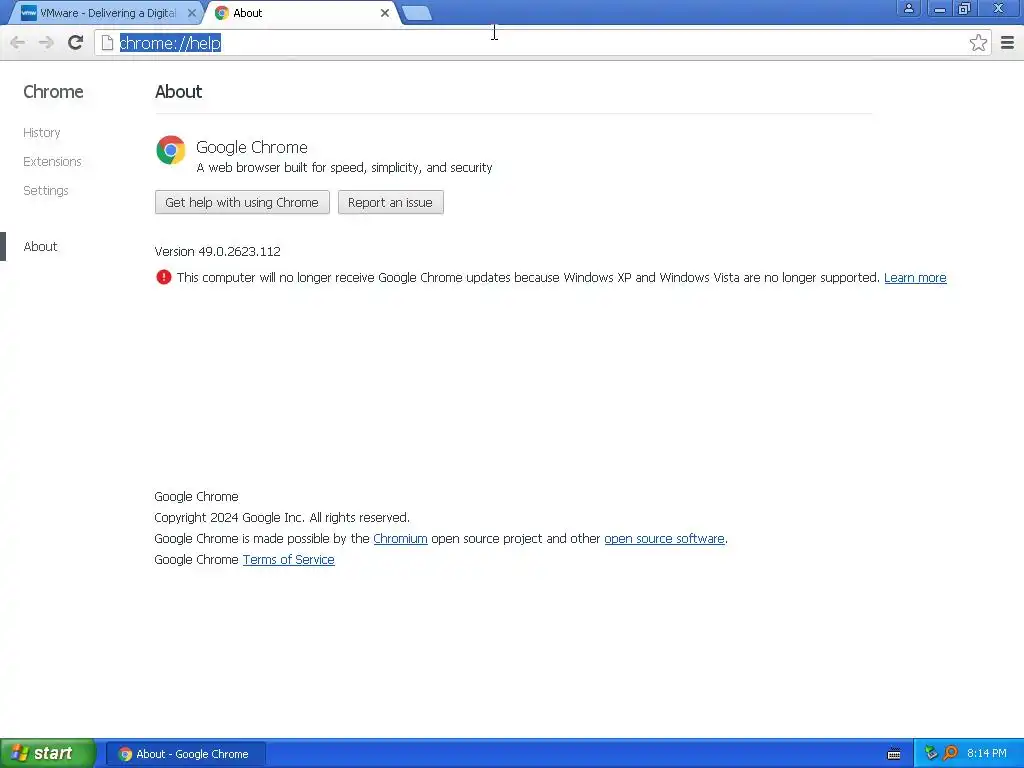Open the Learn more link

(915, 278)
